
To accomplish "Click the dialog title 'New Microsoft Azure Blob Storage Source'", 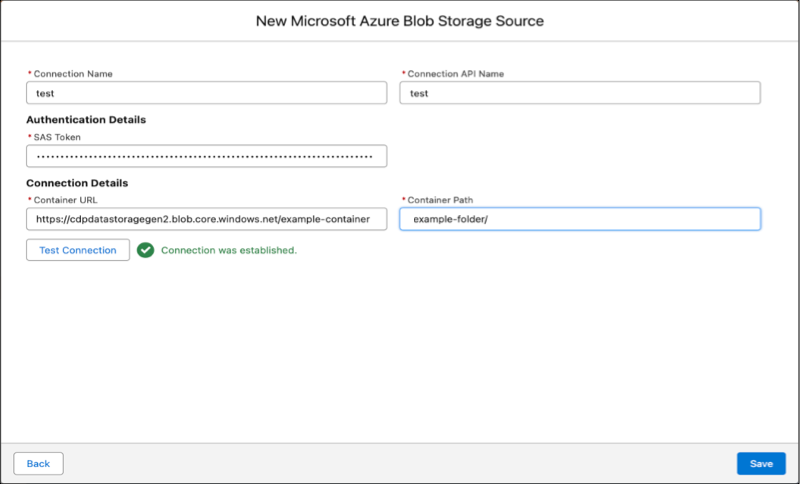I will pyautogui.click(x=400, y=21).
